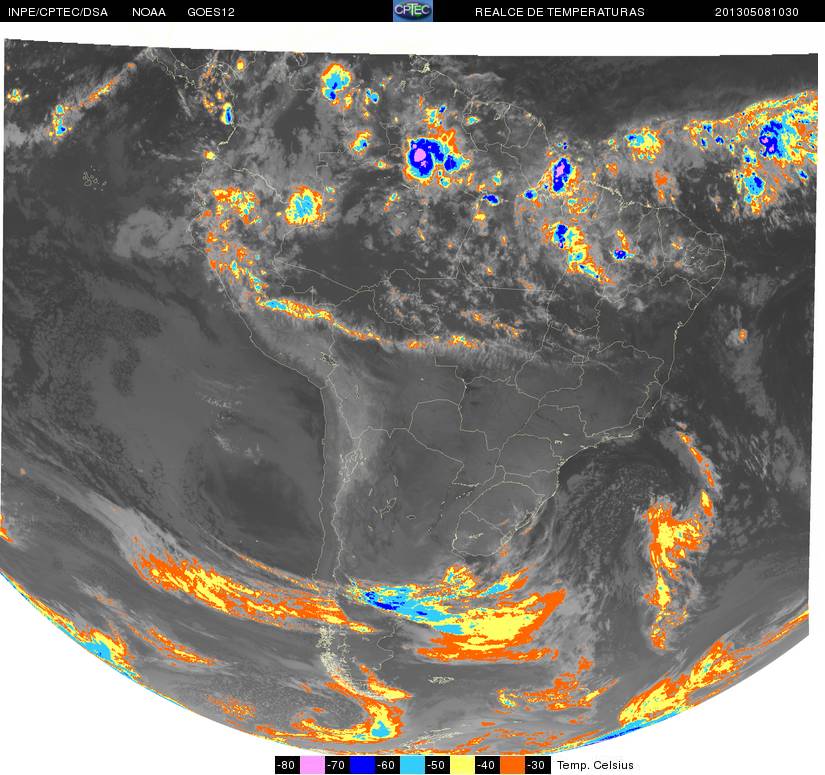
Task: Click the -50 legend value
Action: click(437, 765)
